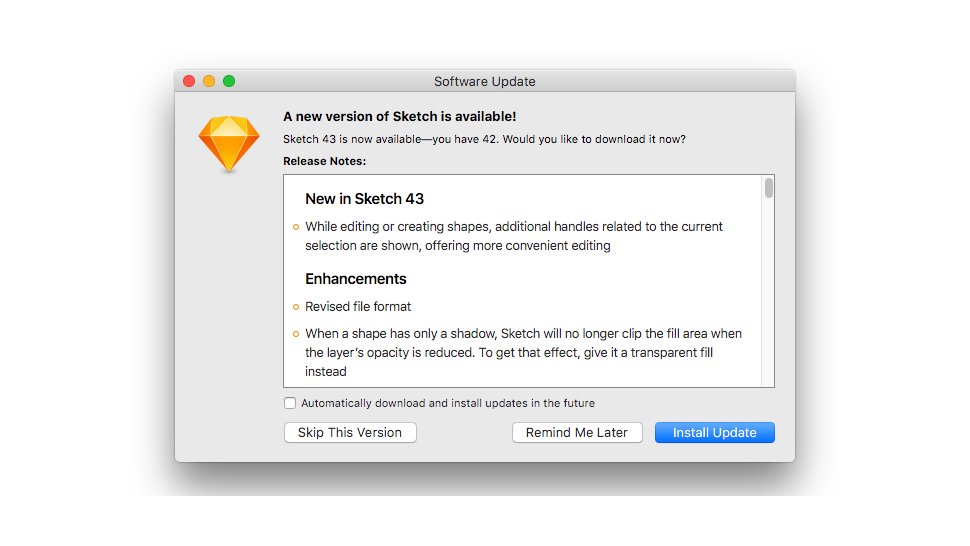Click the 'Release Notes:' label

325,161
